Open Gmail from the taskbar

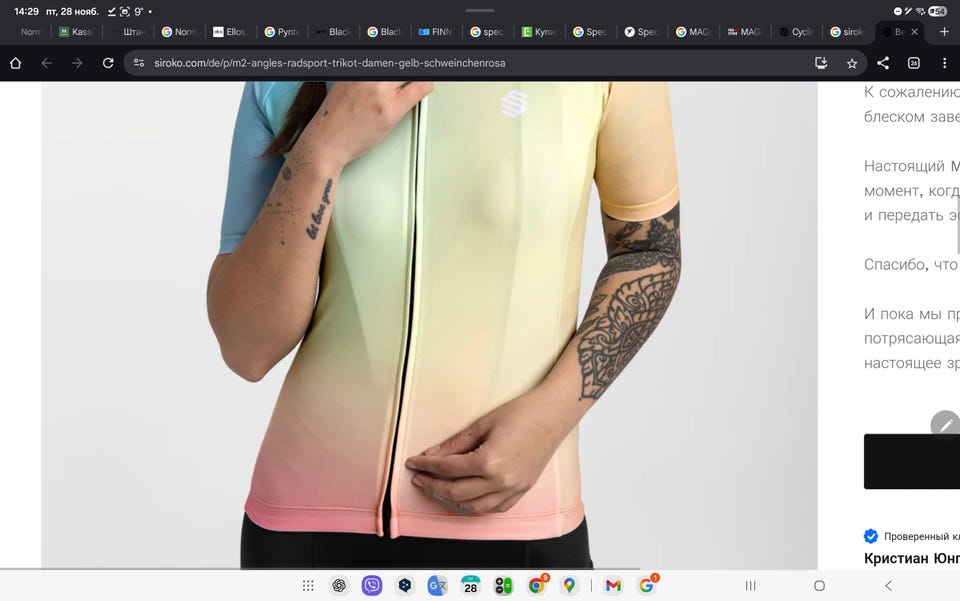[613, 586]
